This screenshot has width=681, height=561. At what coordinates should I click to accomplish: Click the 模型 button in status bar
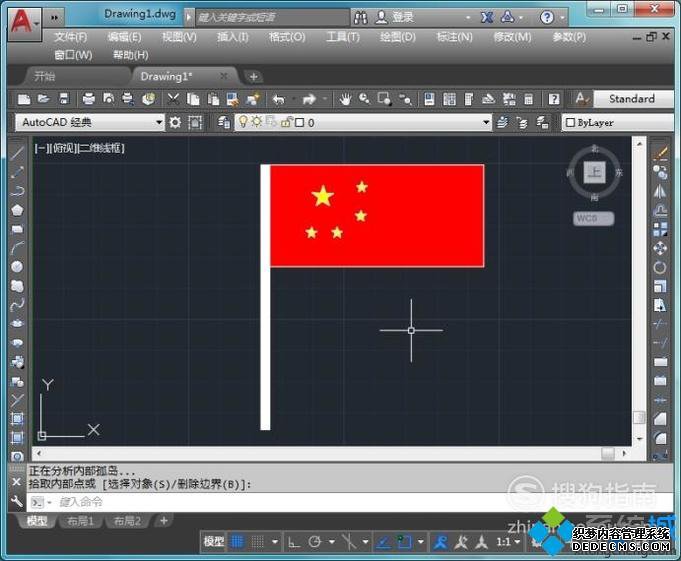point(214,541)
